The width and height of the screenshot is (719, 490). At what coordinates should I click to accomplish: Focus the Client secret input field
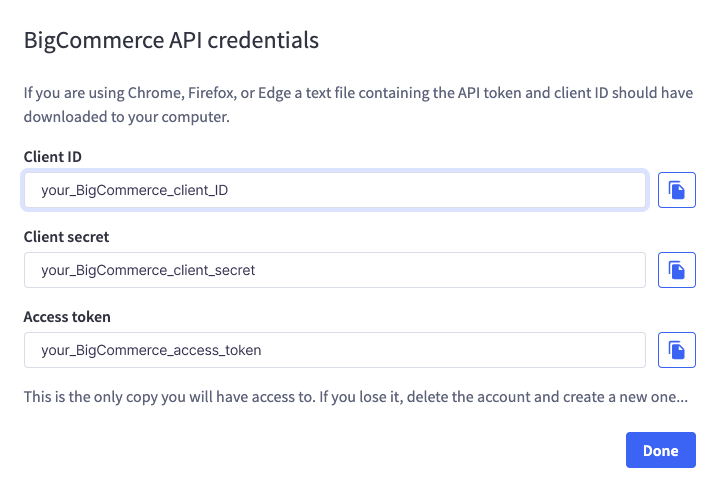[x=335, y=270]
